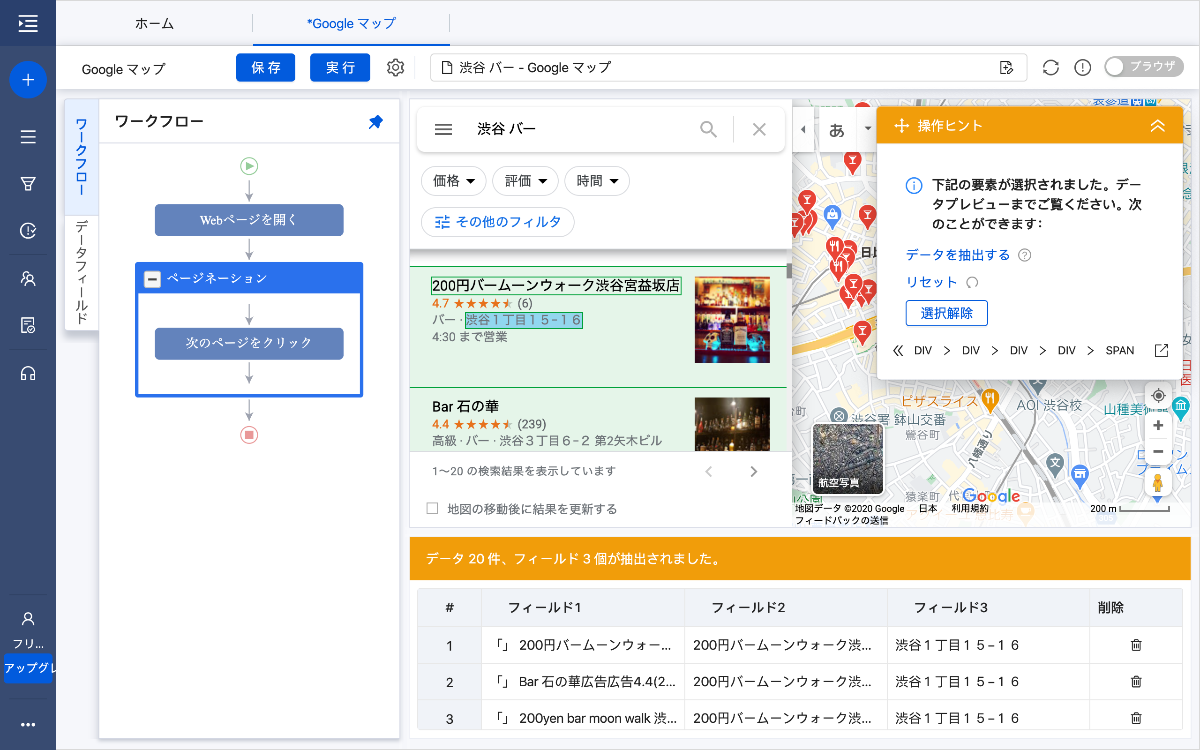Select the 次のページをクリック workflow step

(249, 343)
